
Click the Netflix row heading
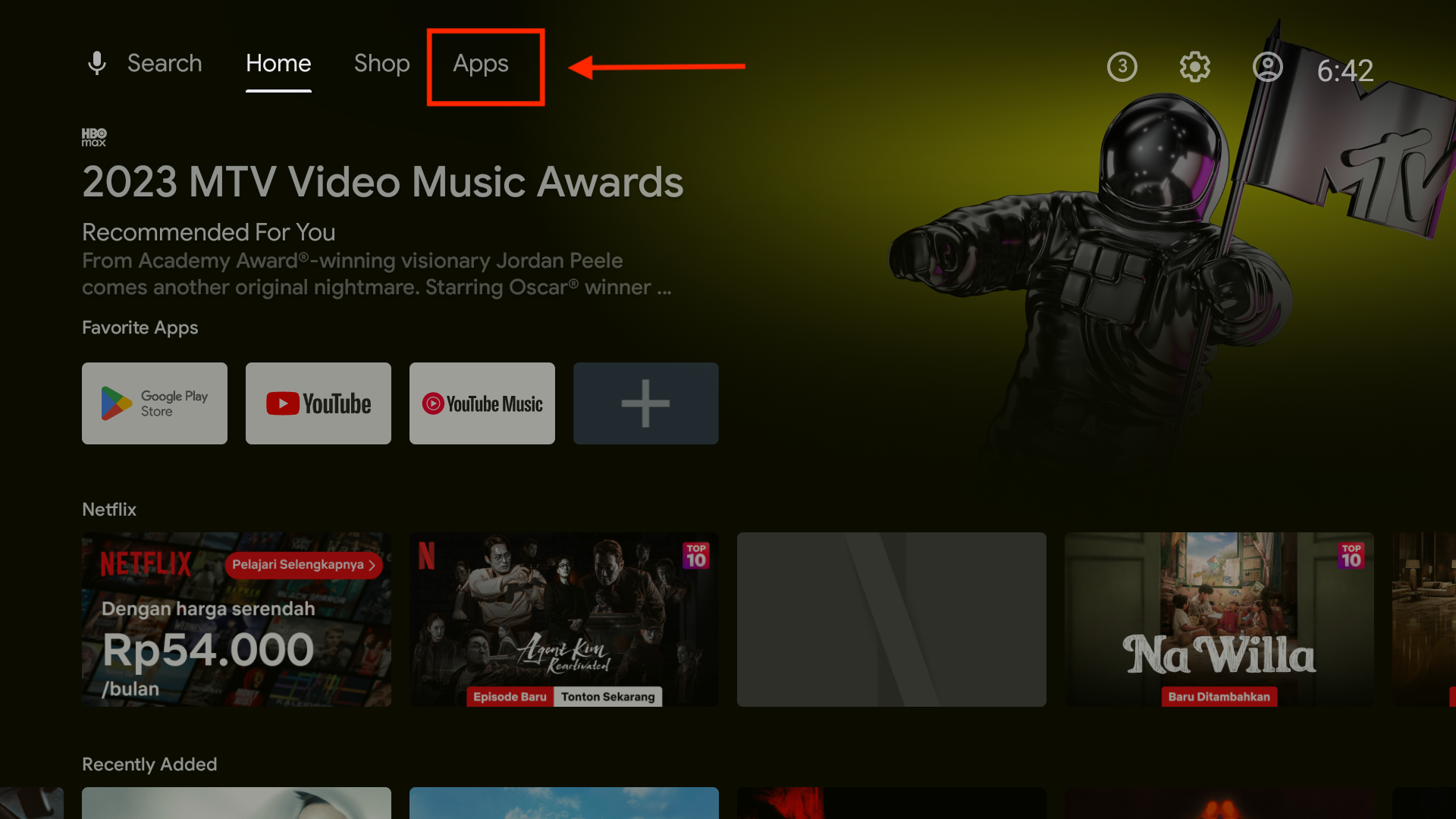point(109,510)
